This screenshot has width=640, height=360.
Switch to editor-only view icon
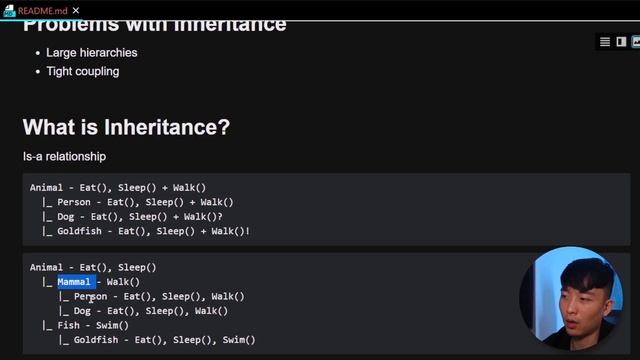605,42
